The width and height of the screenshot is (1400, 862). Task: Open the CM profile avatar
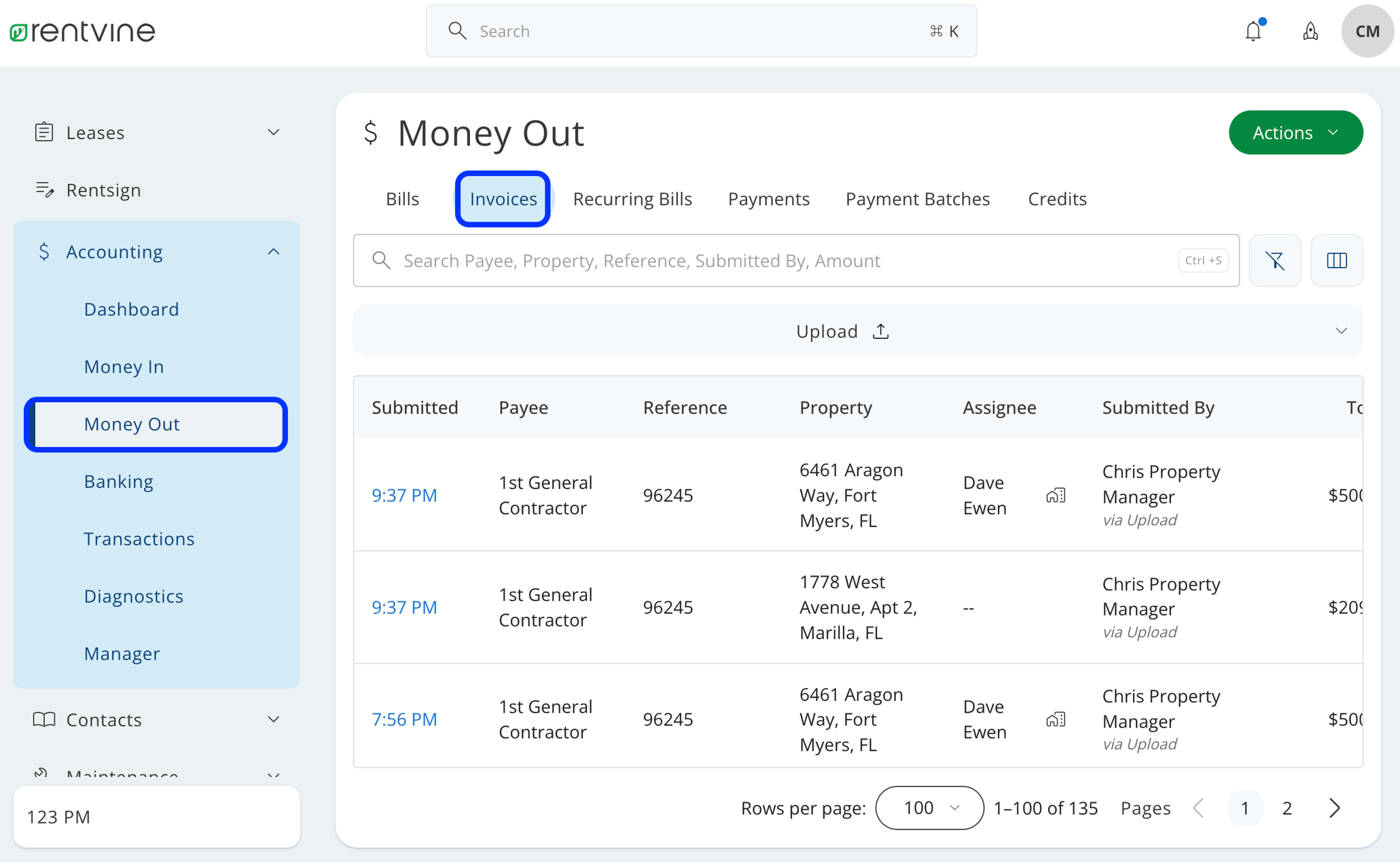(1367, 31)
